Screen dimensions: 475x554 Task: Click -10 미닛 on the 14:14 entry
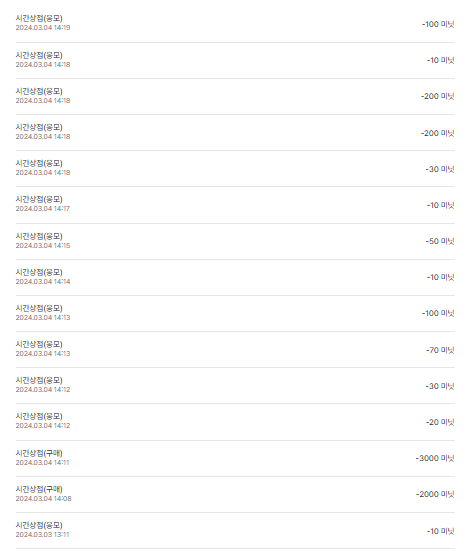click(x=440, y=277)
